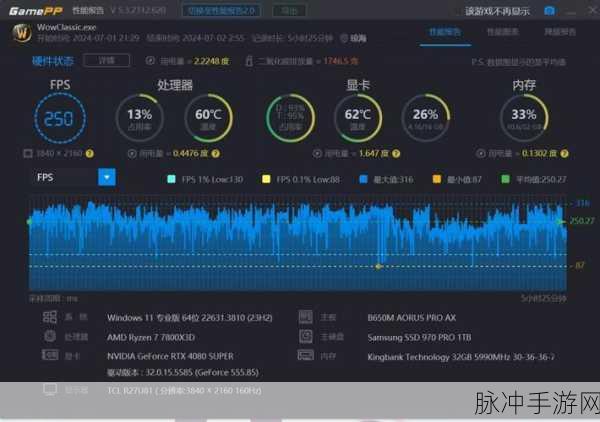Image resolution: width=600 pixels, height=422 pixels.
Task: Click the GeForce 555.85 driver version text
Action: 183,372
